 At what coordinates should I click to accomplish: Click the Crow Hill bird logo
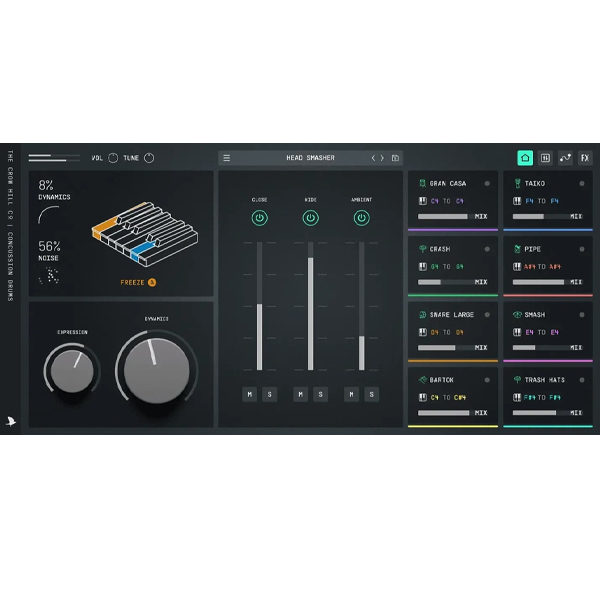tap(12, 421)
